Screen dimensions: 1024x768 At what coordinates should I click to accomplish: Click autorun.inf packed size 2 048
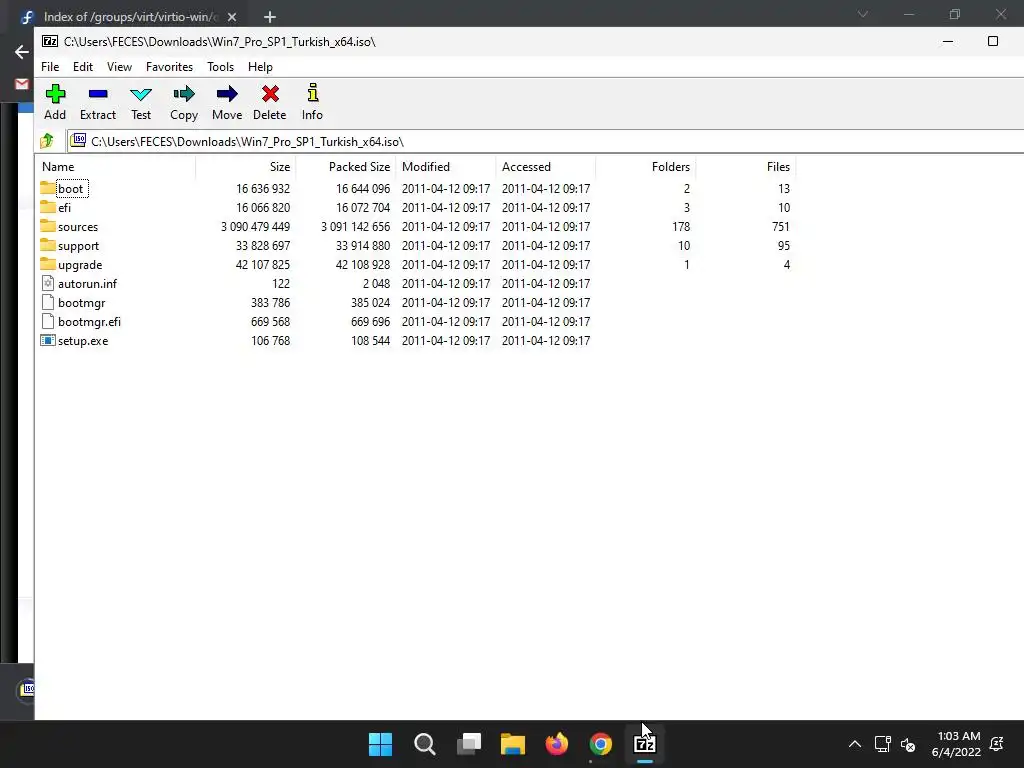[x=376, y=283]
